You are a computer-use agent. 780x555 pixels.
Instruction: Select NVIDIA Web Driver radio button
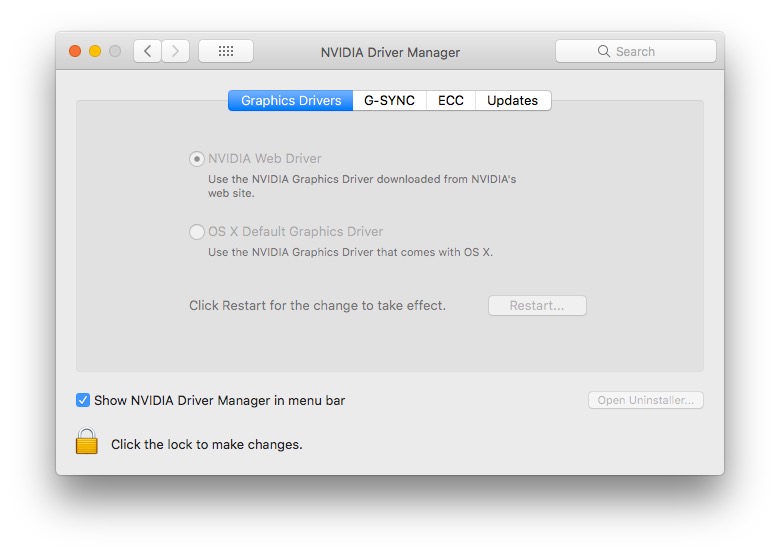[x=197, y=159]
